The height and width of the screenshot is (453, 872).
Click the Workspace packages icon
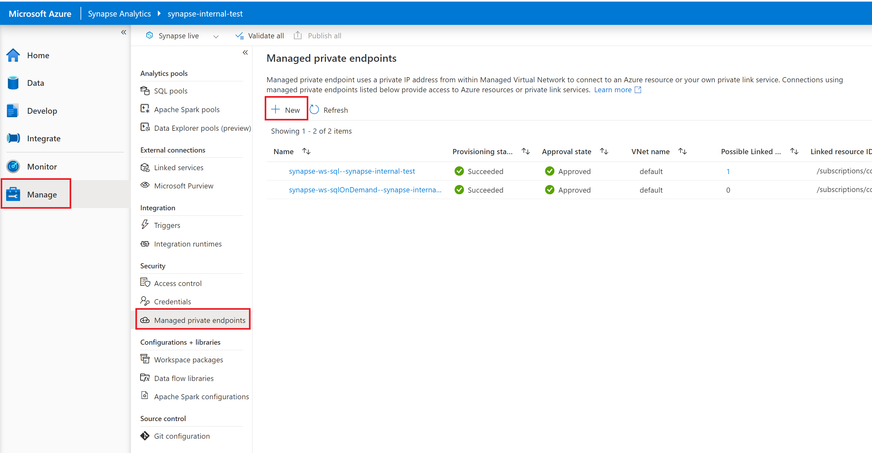[x=145, y=359]
